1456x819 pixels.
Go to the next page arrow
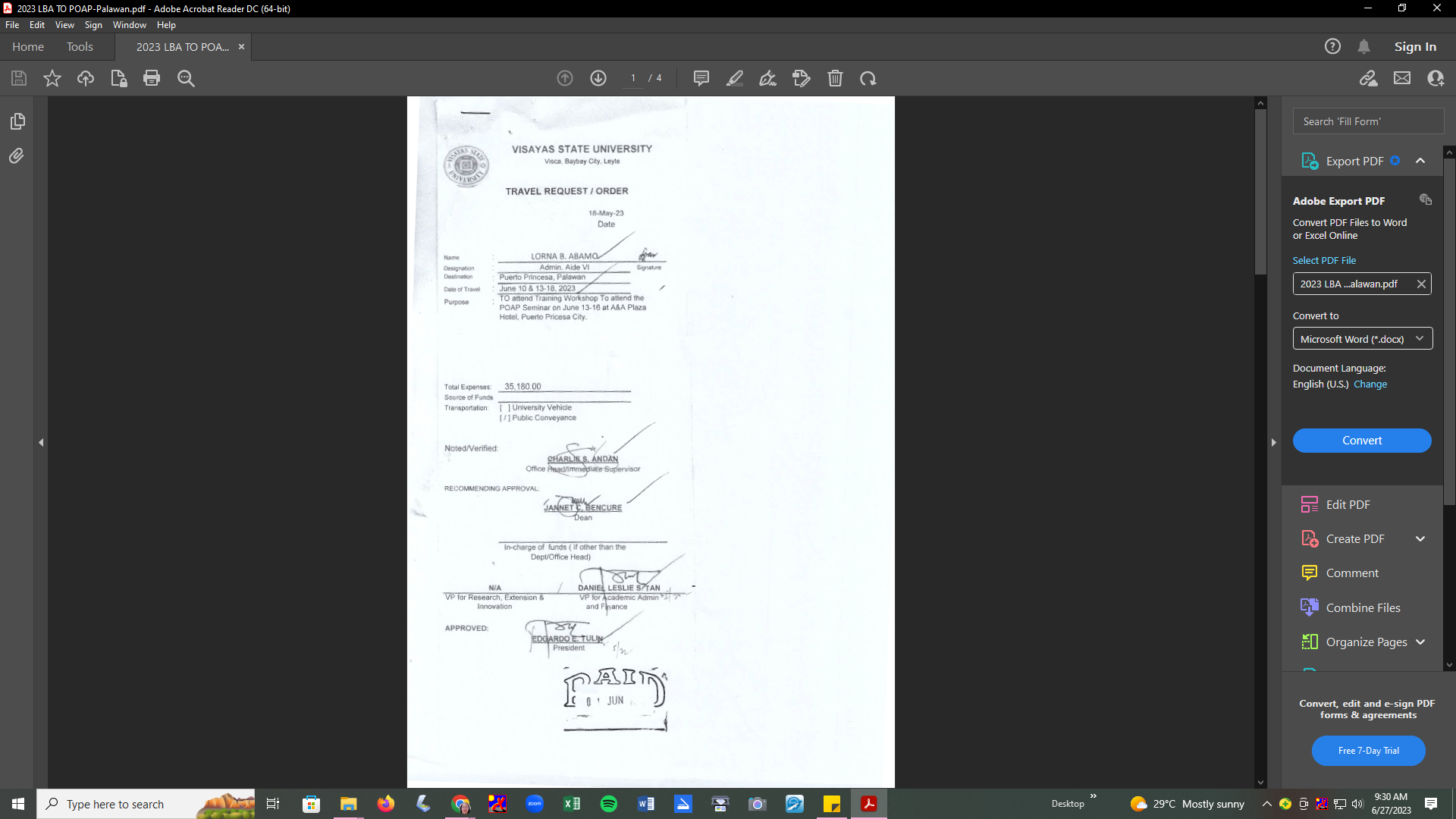[598, 78]
